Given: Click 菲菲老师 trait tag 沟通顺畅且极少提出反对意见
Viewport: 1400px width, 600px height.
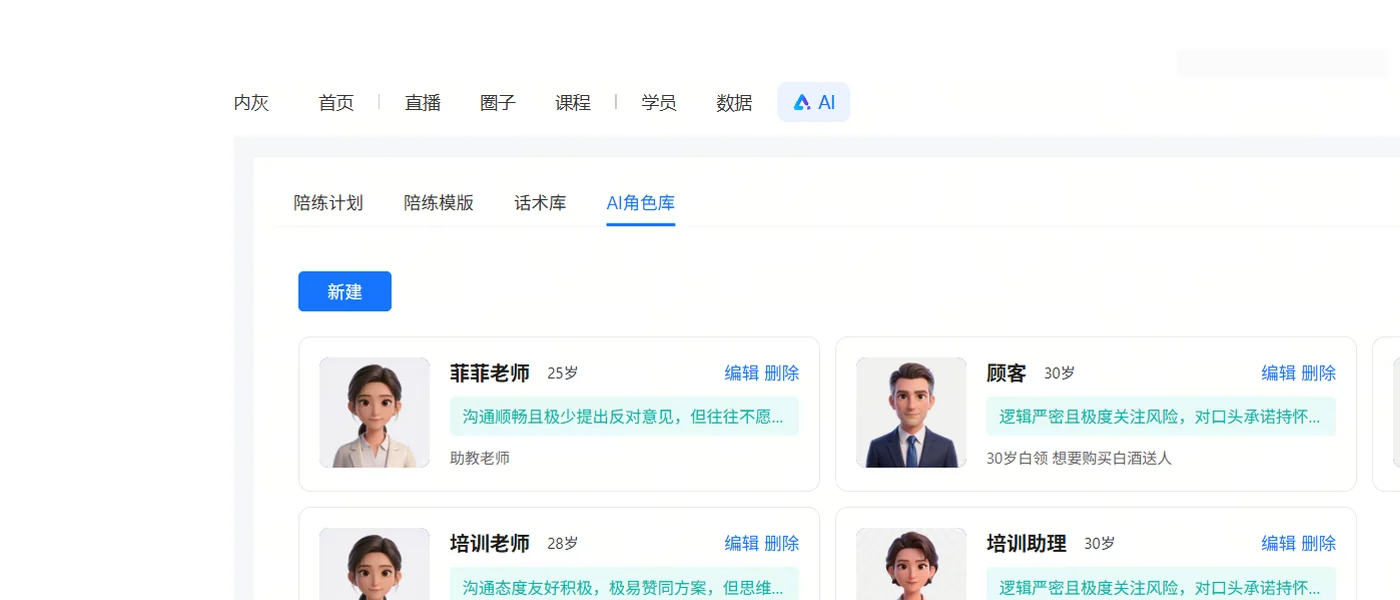Looking at the screenshot, I should [624, 416].
